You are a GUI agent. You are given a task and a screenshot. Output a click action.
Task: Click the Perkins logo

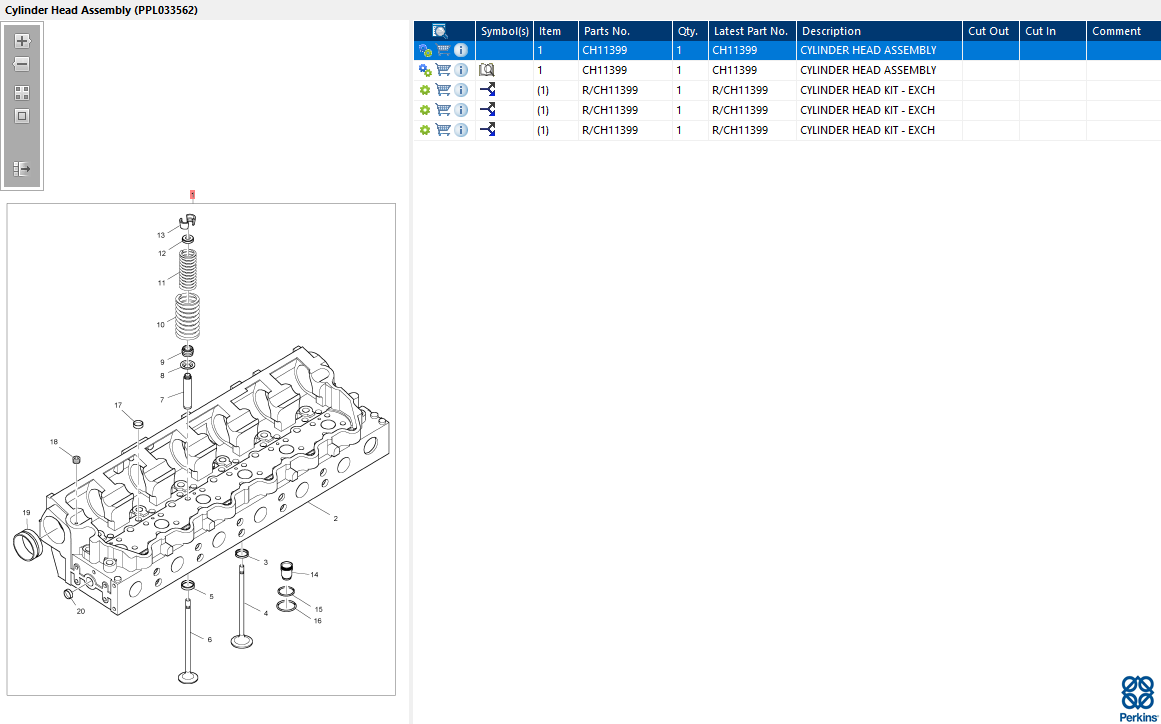[1137, 698]
